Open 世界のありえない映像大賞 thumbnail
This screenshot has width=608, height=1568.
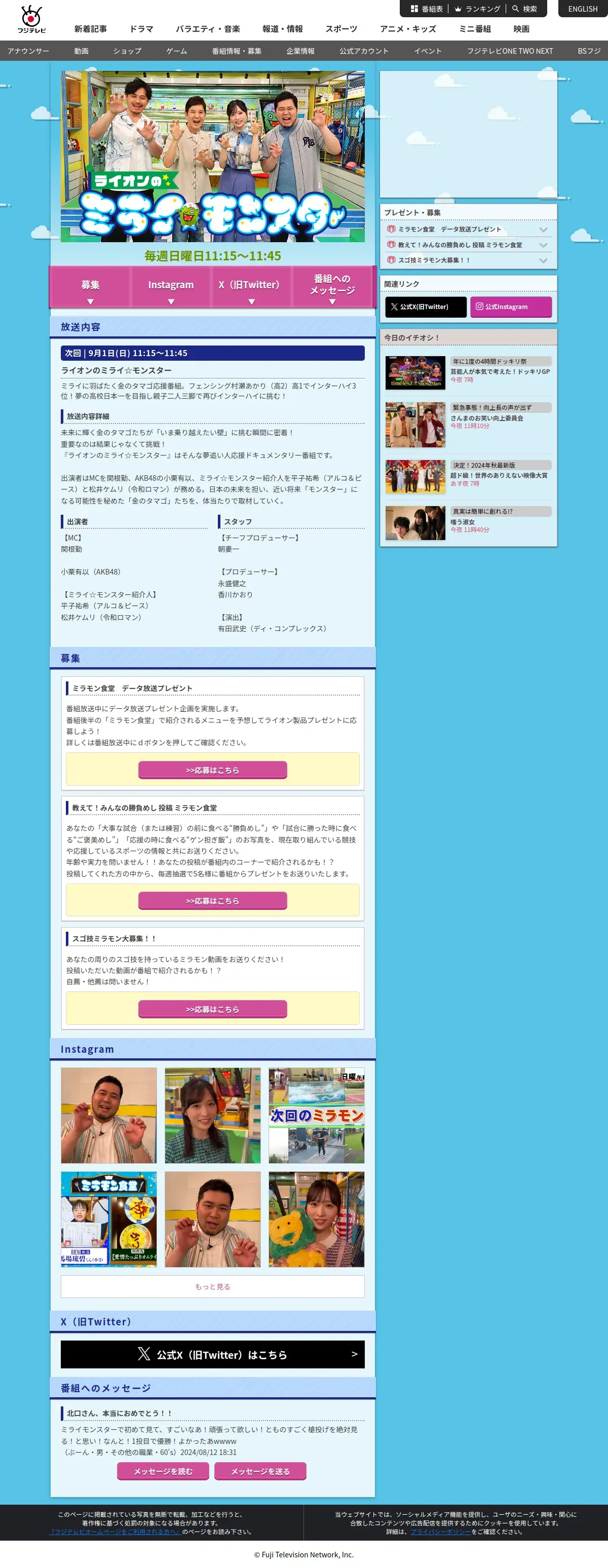(x=415, y=477)
